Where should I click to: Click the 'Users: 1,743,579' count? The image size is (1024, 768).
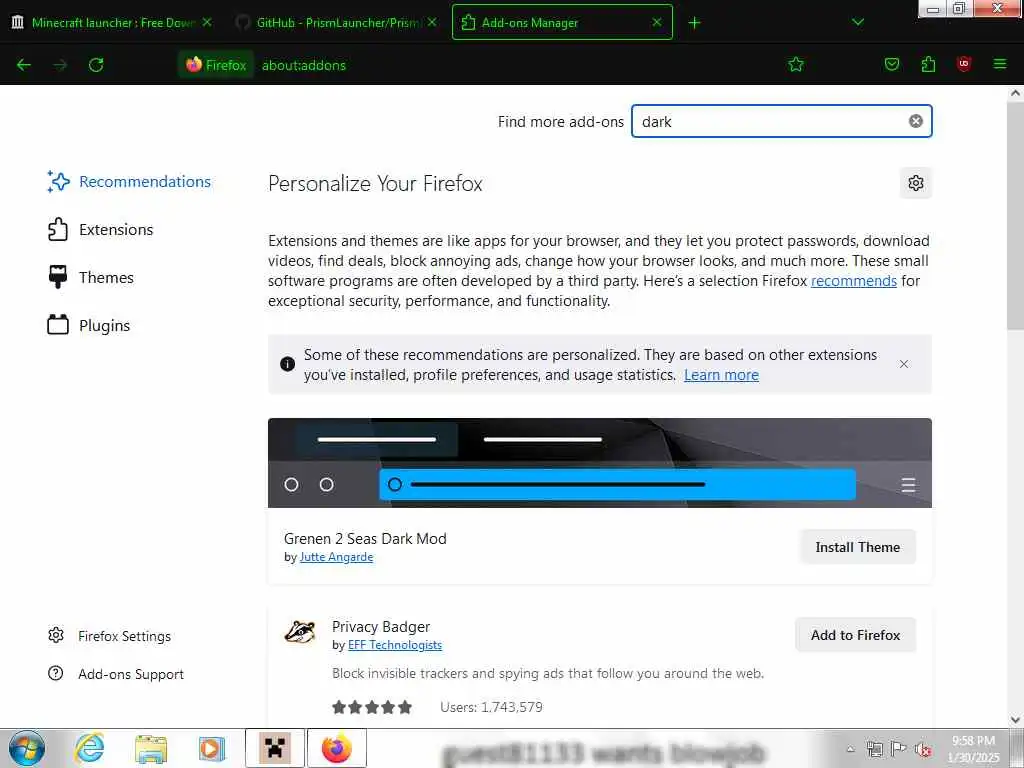(x=491, y=707)
